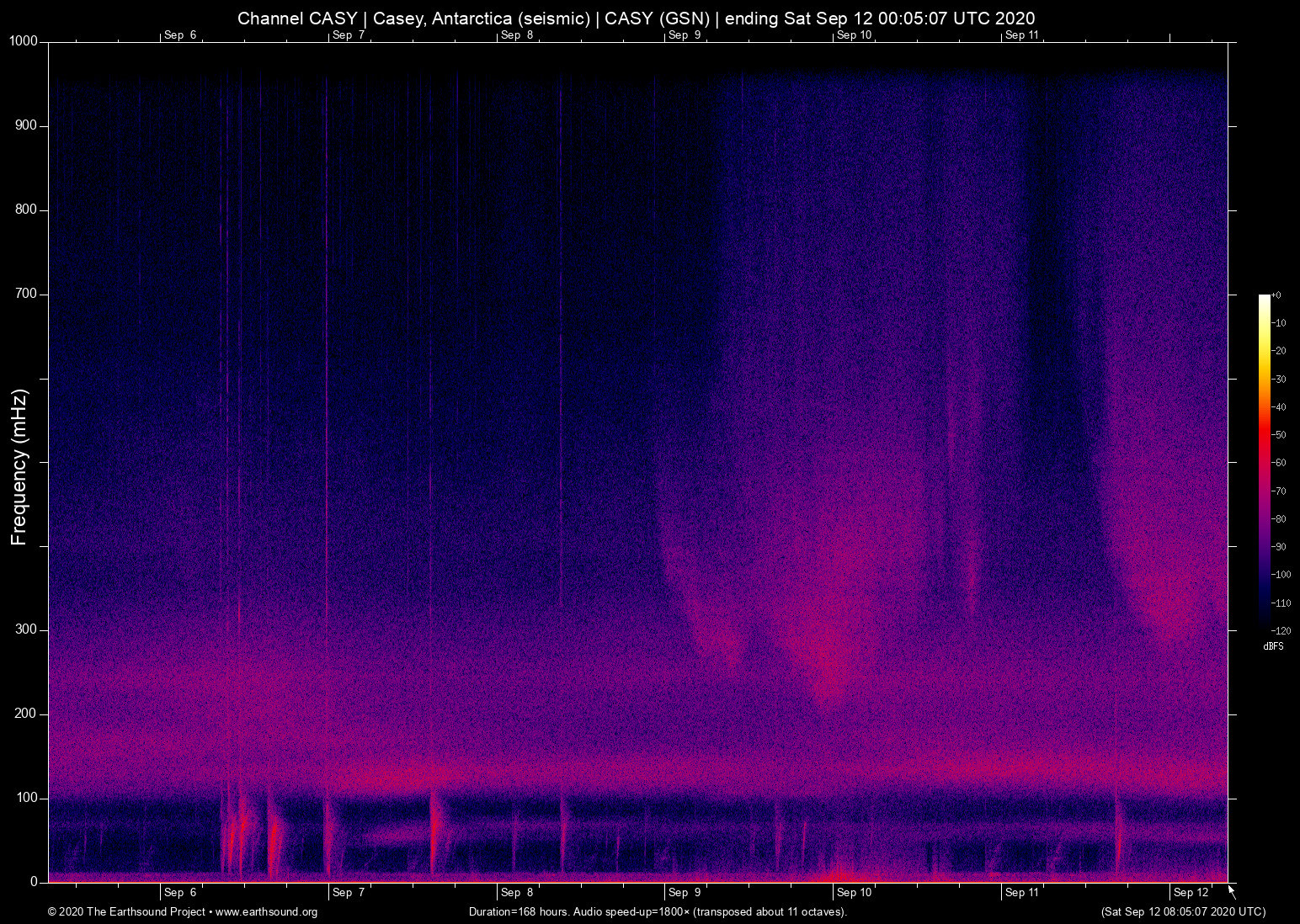
Task: Click the 100 frequency tick label
Action: point(28,797)
